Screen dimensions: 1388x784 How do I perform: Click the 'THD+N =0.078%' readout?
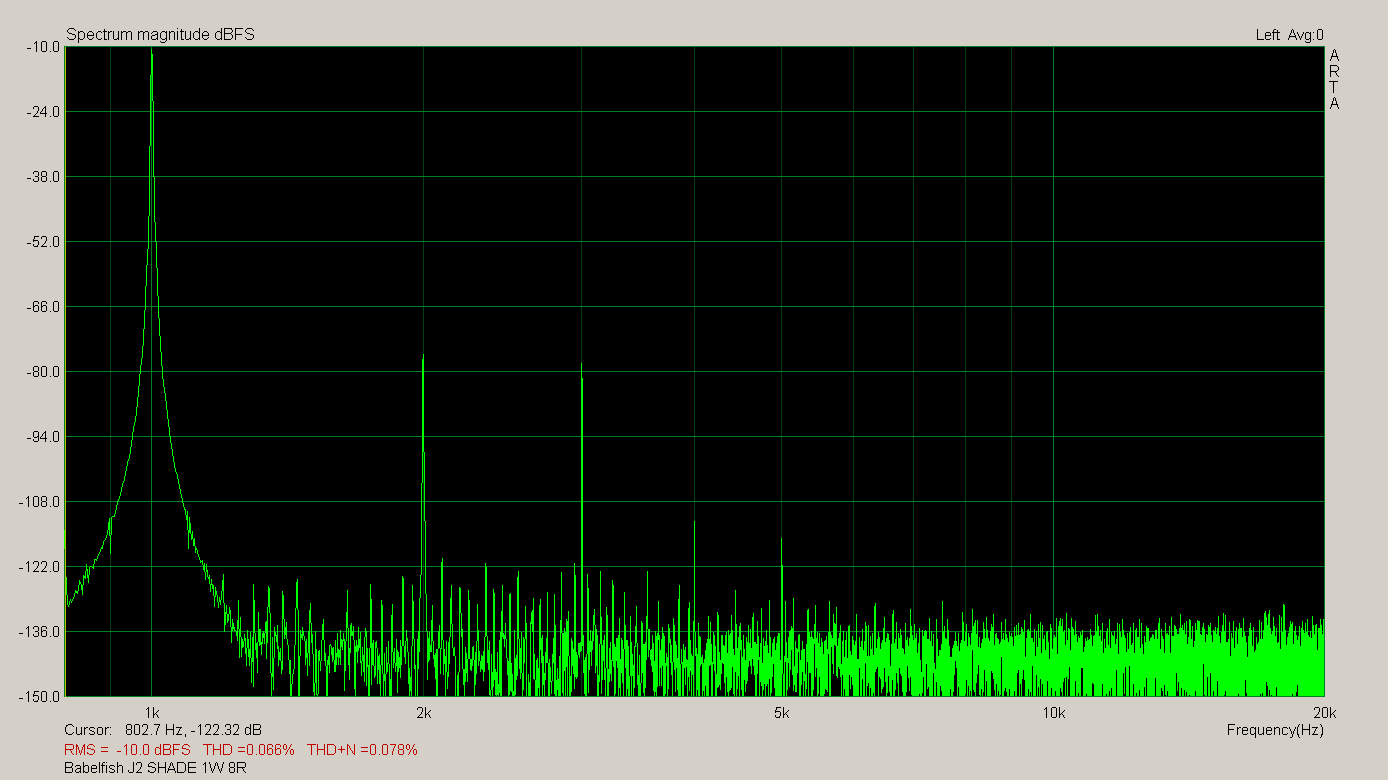pos(362,749)
